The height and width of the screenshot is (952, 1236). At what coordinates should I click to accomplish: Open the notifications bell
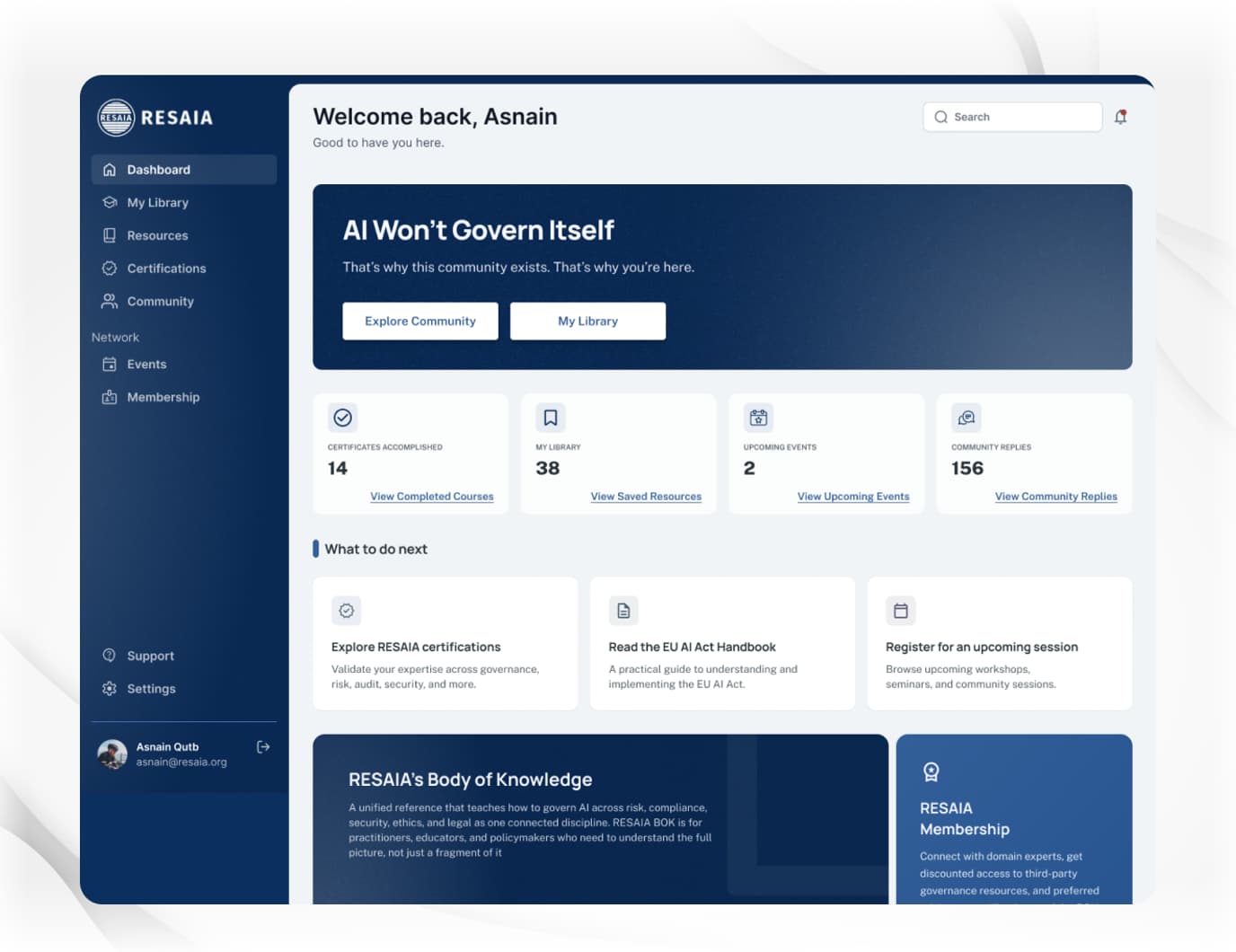coord(1121,117)
